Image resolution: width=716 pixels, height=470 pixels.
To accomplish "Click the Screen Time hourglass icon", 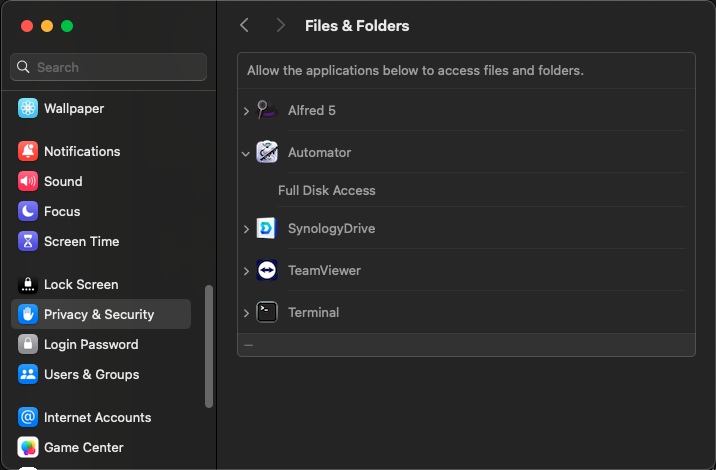I will [x=28, y=241].
